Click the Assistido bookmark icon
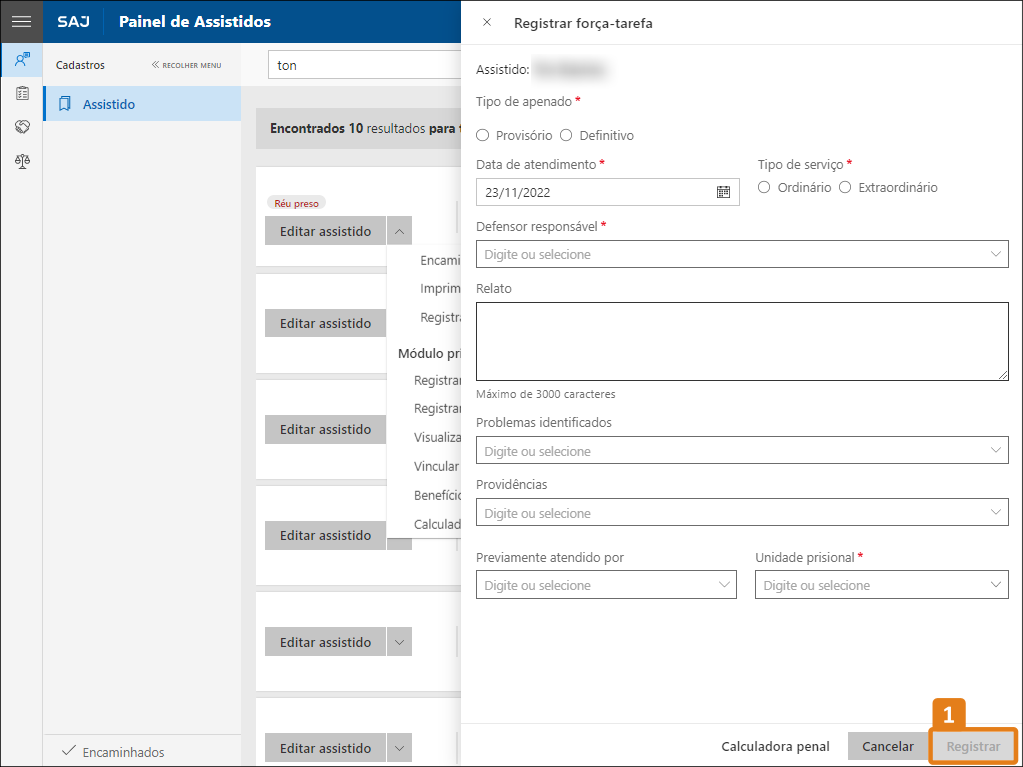The height and width of the screenshot is (767, 1023). [65, 104]
